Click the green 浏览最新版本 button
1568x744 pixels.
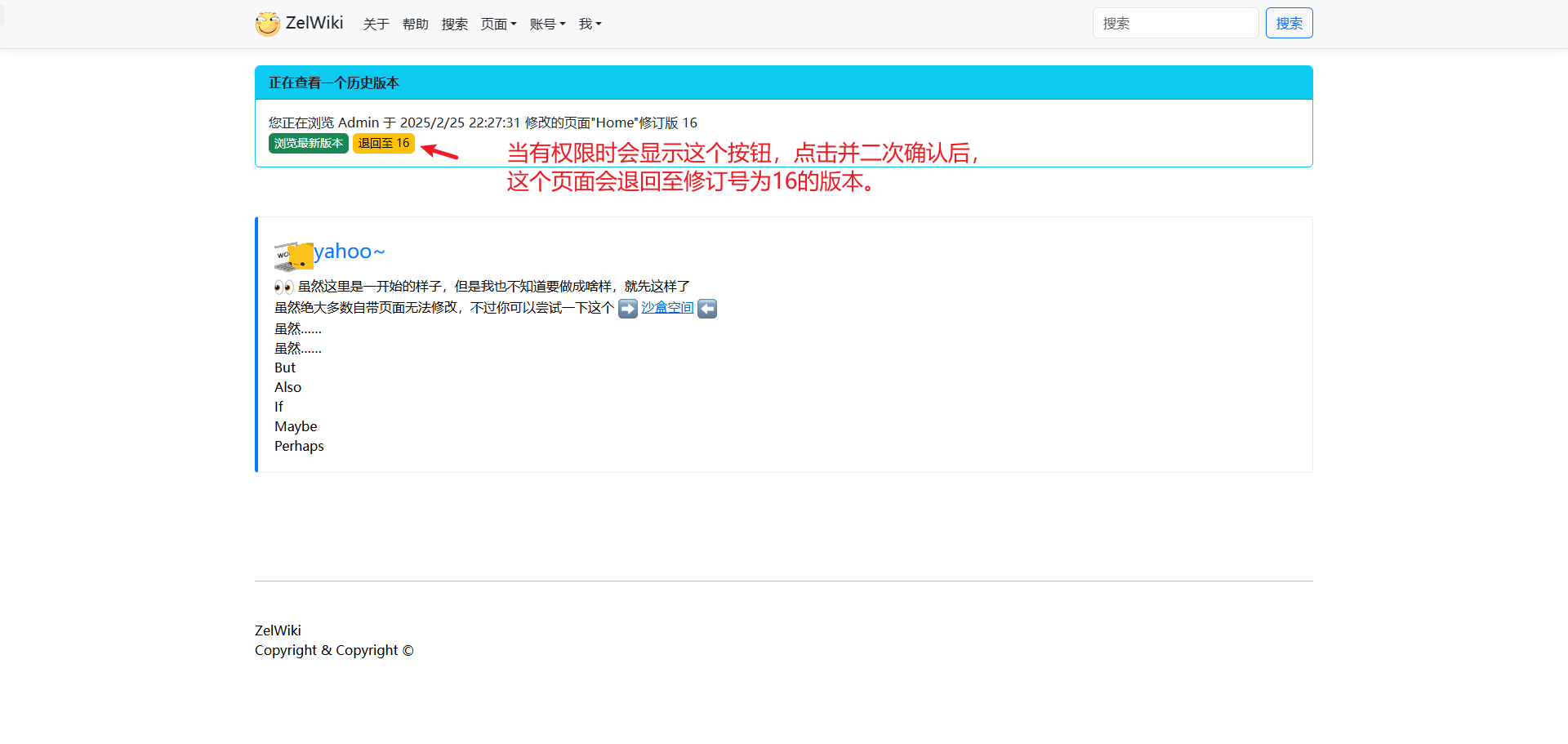309,144
